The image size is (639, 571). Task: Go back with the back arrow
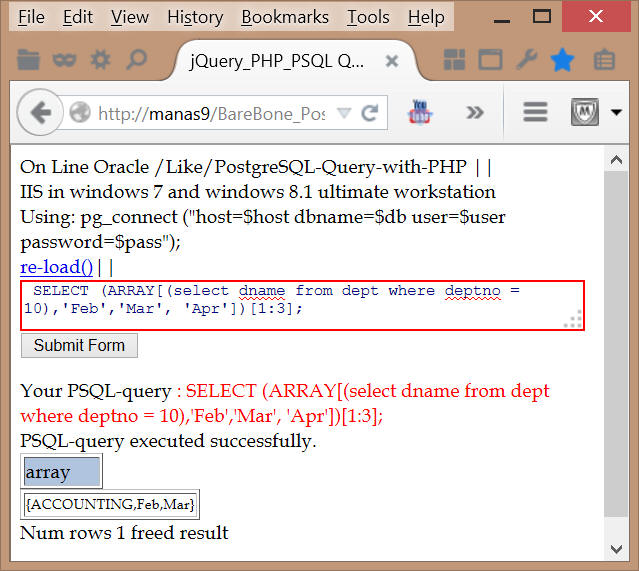[x=40, y=112]
